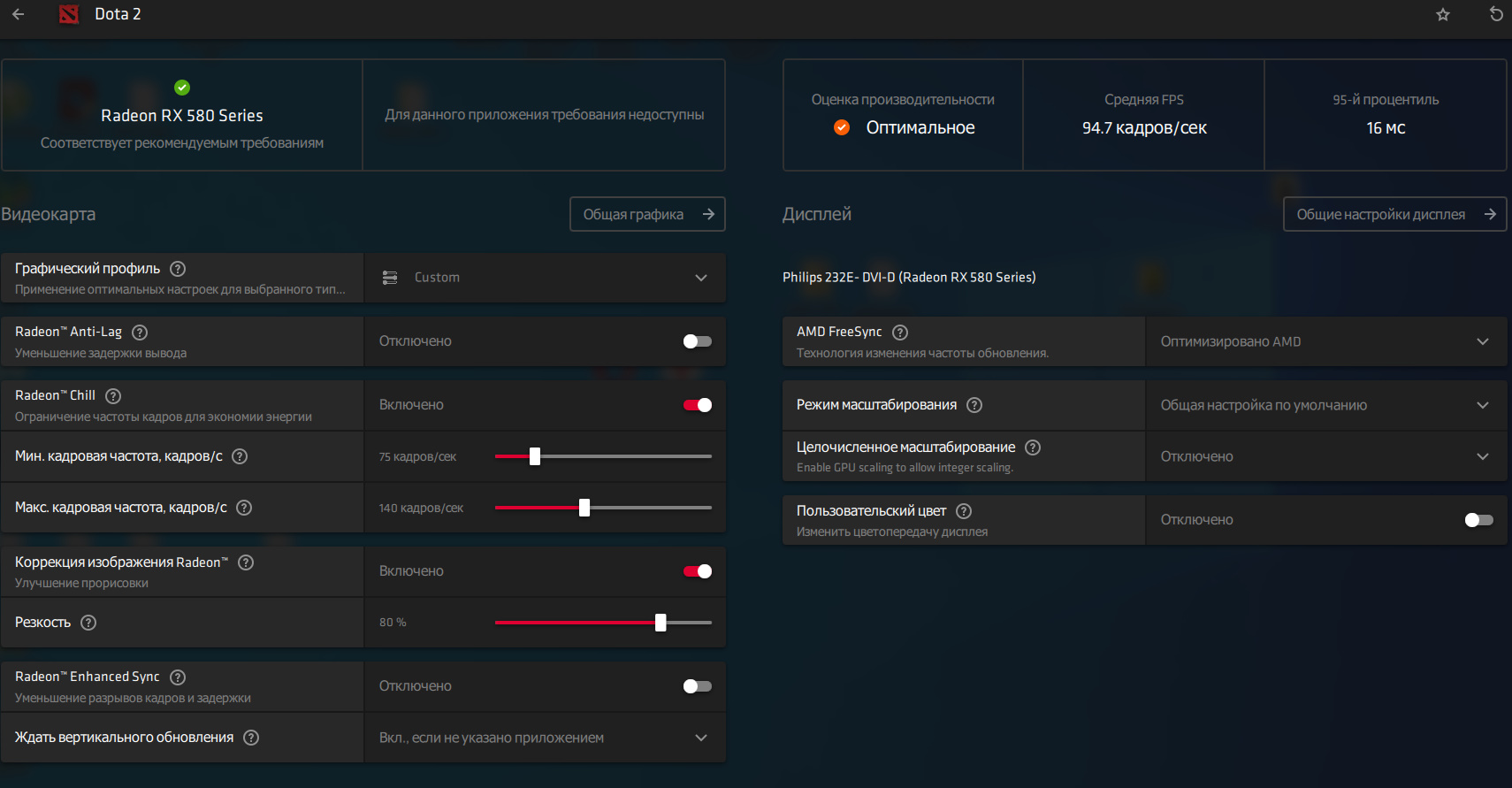Click help icon beside Пользовательский цвет
The width and height of the screenshot is (1512, 788).
click(x=964, y=511)
